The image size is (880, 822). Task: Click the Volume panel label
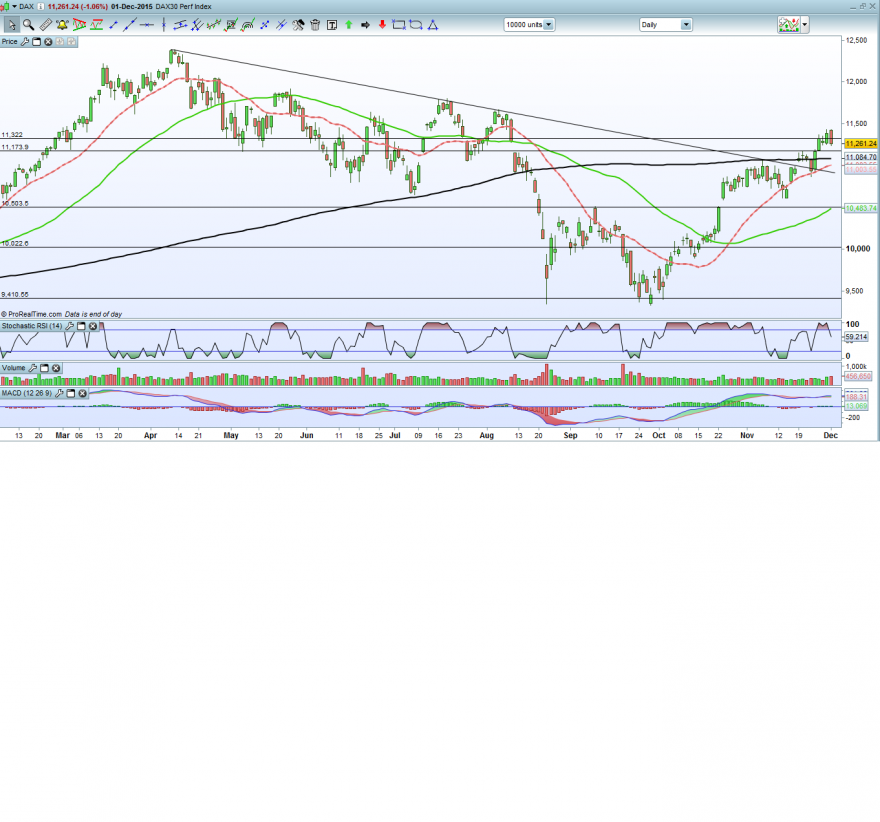pyautogui.click(x=13, y=368)
